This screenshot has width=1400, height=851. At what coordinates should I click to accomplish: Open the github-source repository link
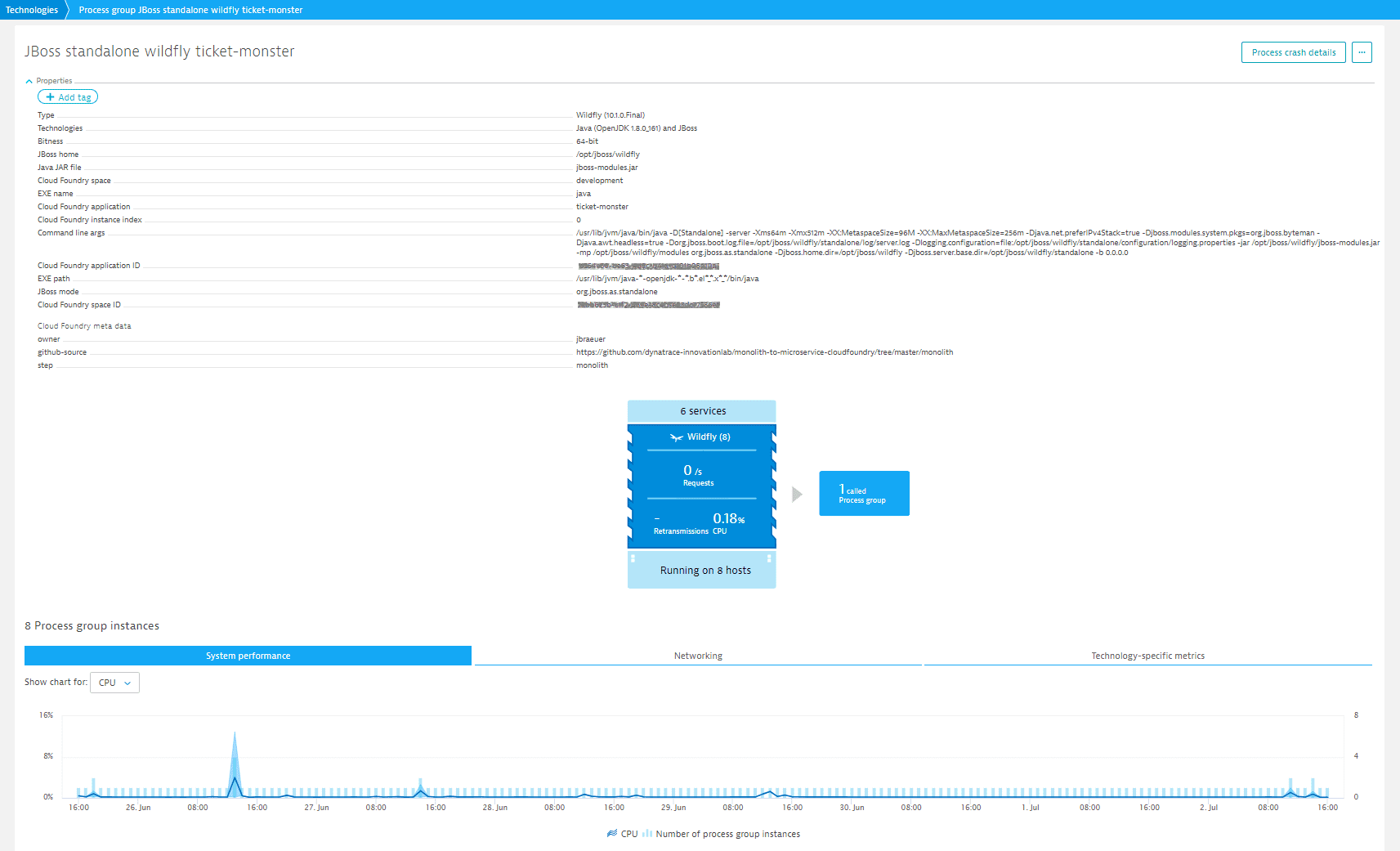coord(764,352)
